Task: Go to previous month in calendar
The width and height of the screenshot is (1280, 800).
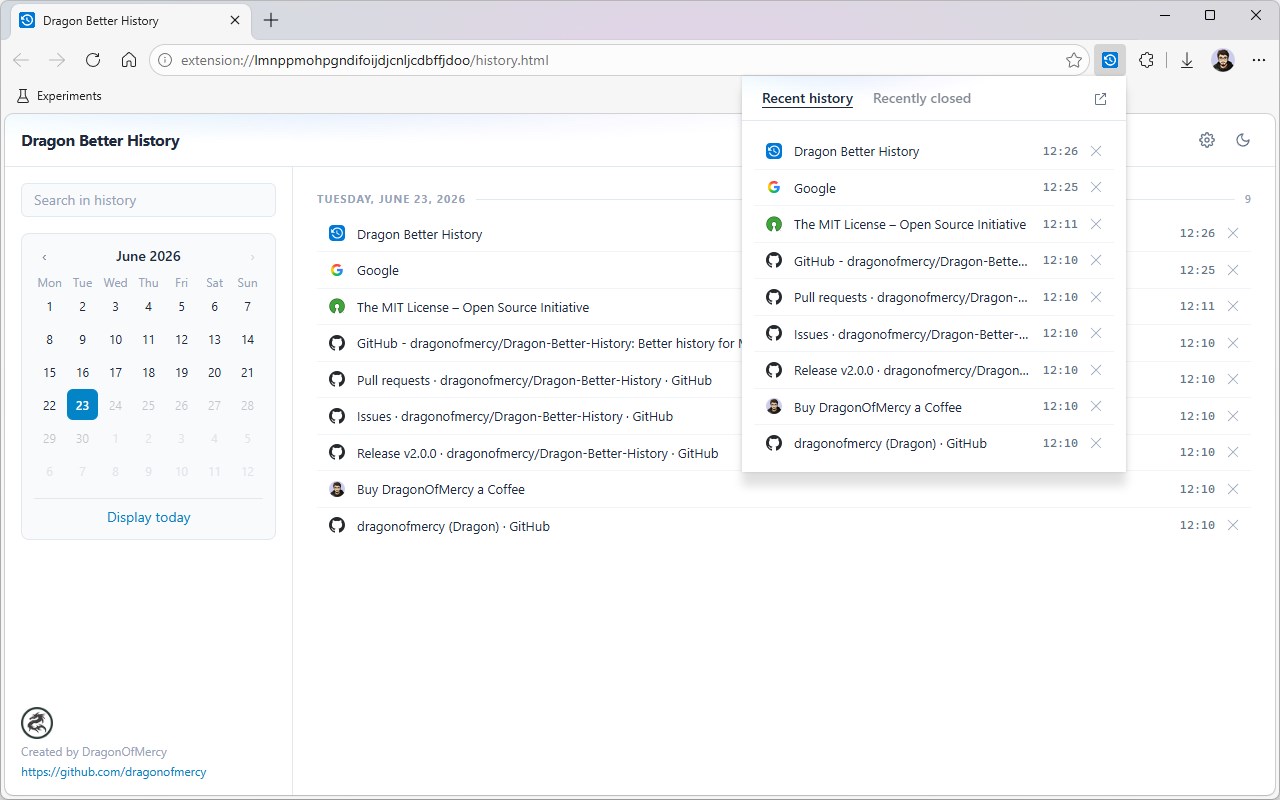Action: pos(44,257)
